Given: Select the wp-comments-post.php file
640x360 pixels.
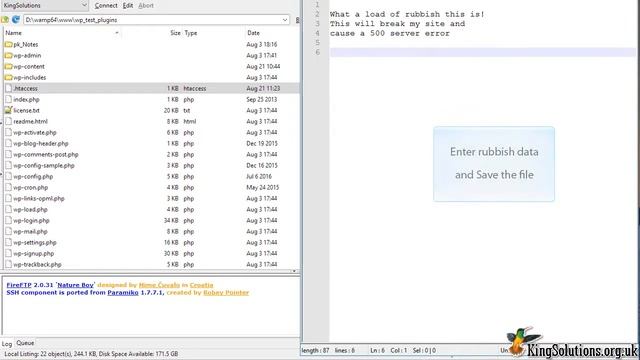Looking at the screenshot, I should (45, 155).
